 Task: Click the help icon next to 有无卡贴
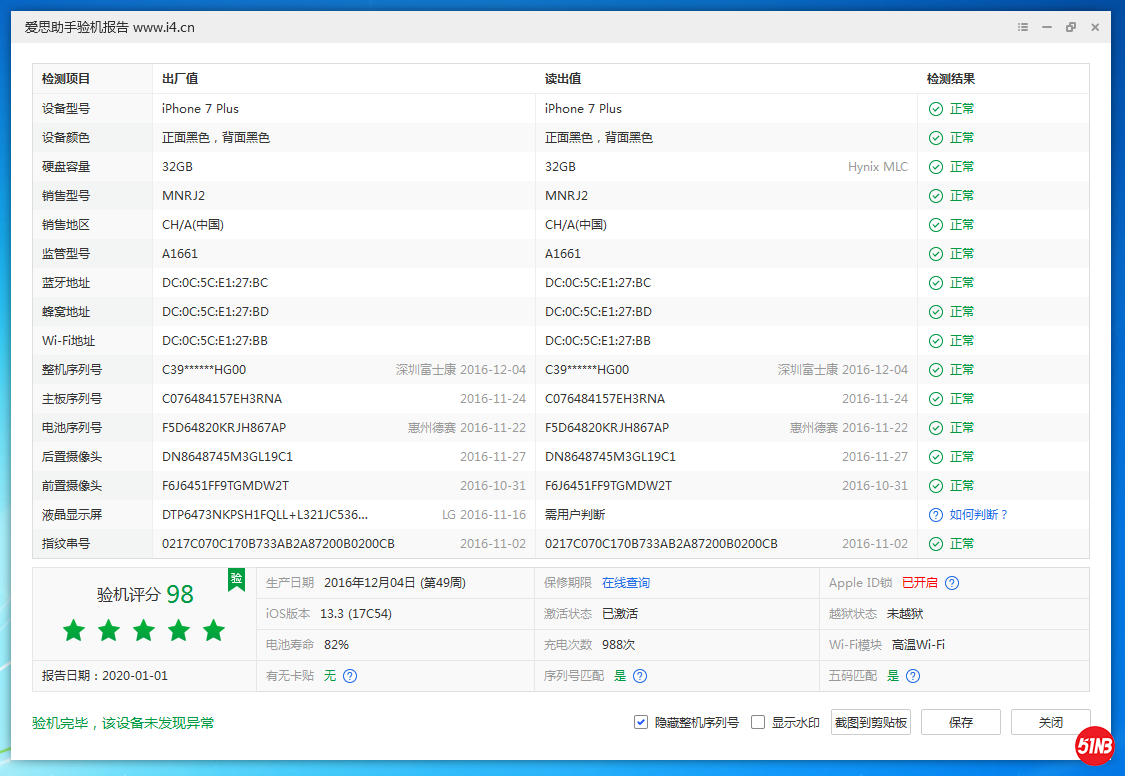(x=350, y=676)
